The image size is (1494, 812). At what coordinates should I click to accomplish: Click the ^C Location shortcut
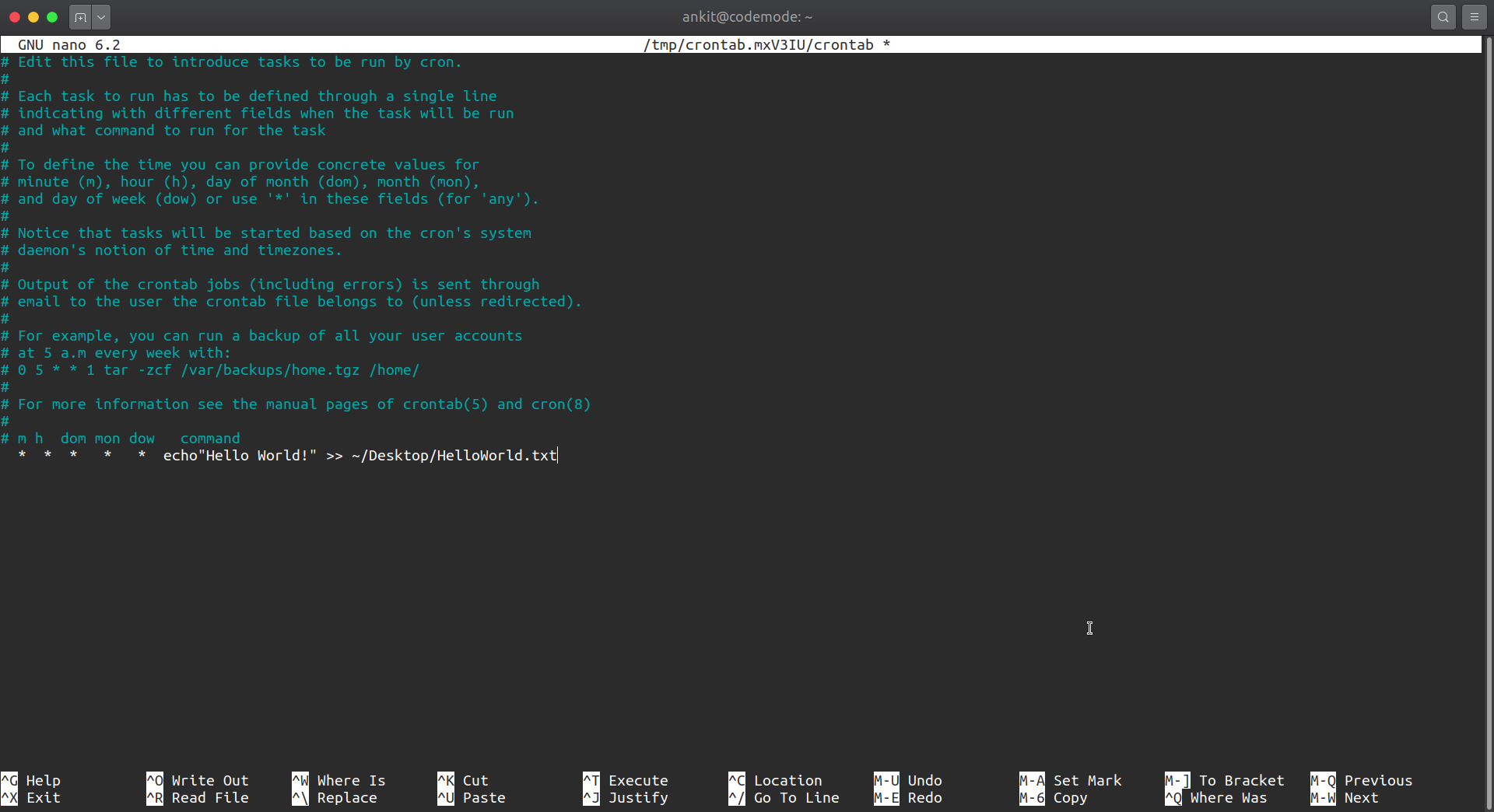[776, 780]
